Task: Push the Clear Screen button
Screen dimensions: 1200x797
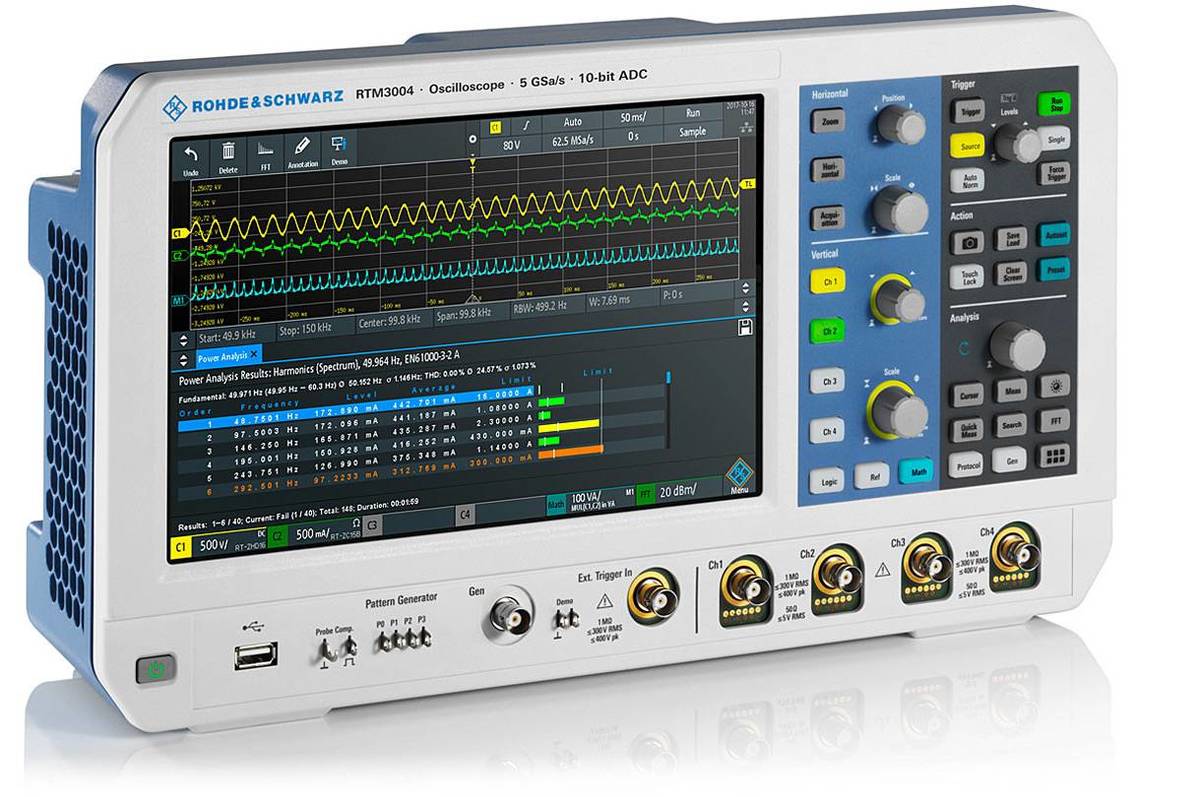Action: click(1009, 274)
